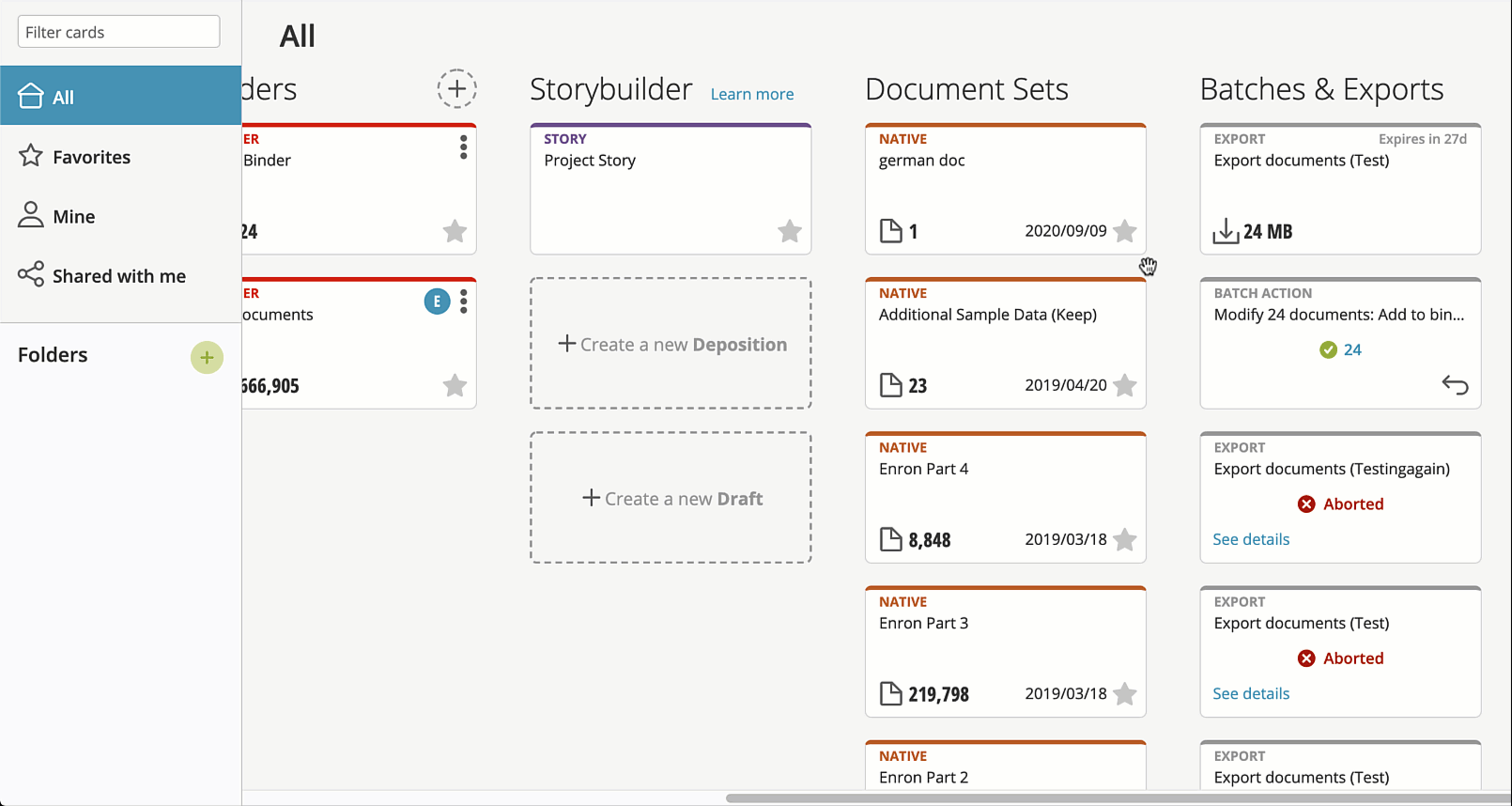Open Additional Sample Data (Keep) set
Screen dimensions: 1512x806
[1006, 343]
